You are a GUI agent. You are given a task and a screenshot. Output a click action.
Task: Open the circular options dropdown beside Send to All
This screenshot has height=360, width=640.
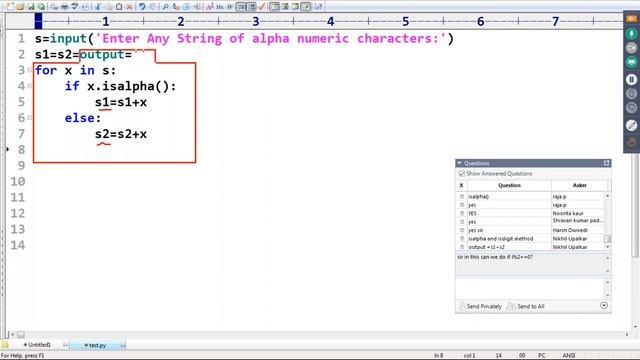[x=604, y=306]
